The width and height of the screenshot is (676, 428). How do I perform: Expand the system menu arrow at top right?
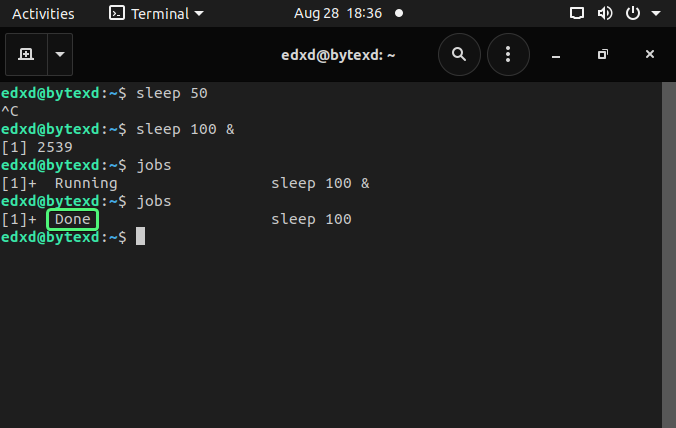tap(655, 14)
